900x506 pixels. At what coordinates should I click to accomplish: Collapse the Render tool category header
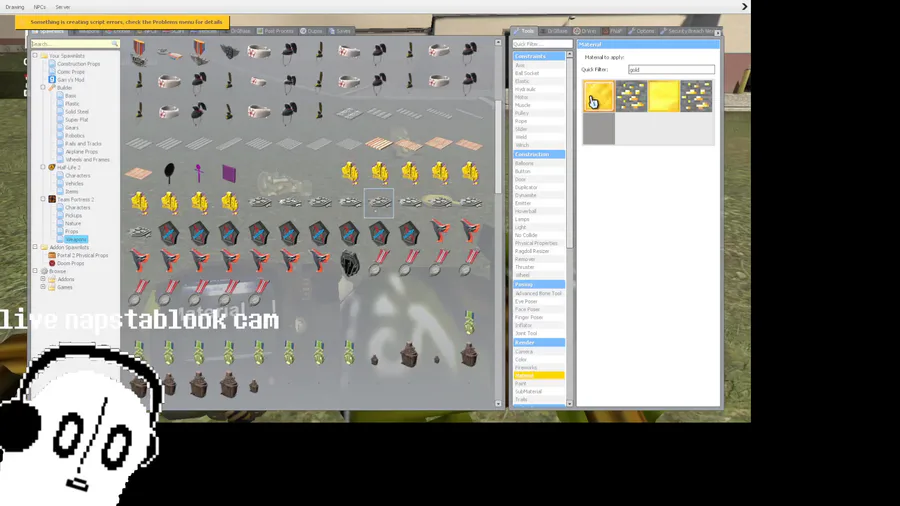coord(539,342)
